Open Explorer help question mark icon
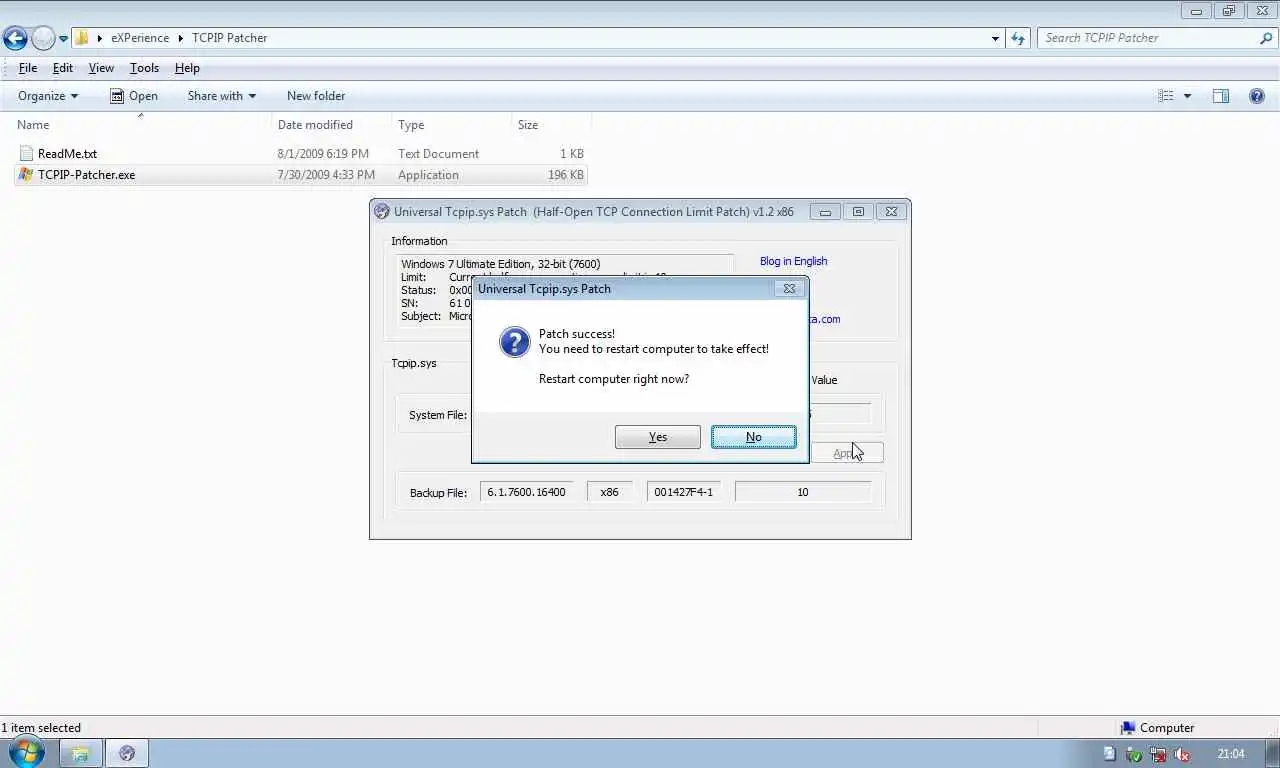This screenshot has width=1280, height=768. (1257, 96)
